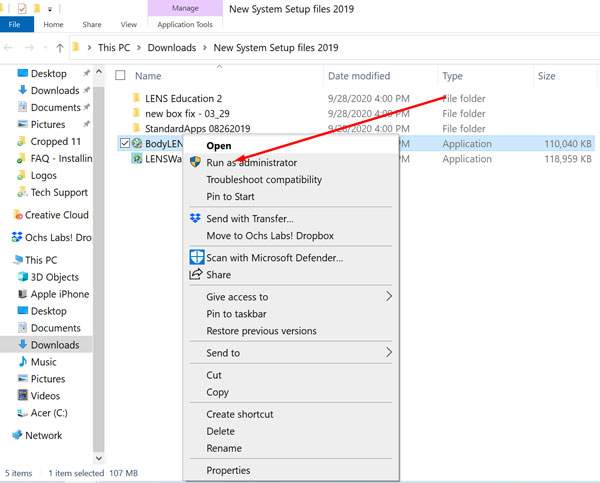The image size is (600, 483).
Task: Click the LENSWa application icon
Action: [137, 158]
